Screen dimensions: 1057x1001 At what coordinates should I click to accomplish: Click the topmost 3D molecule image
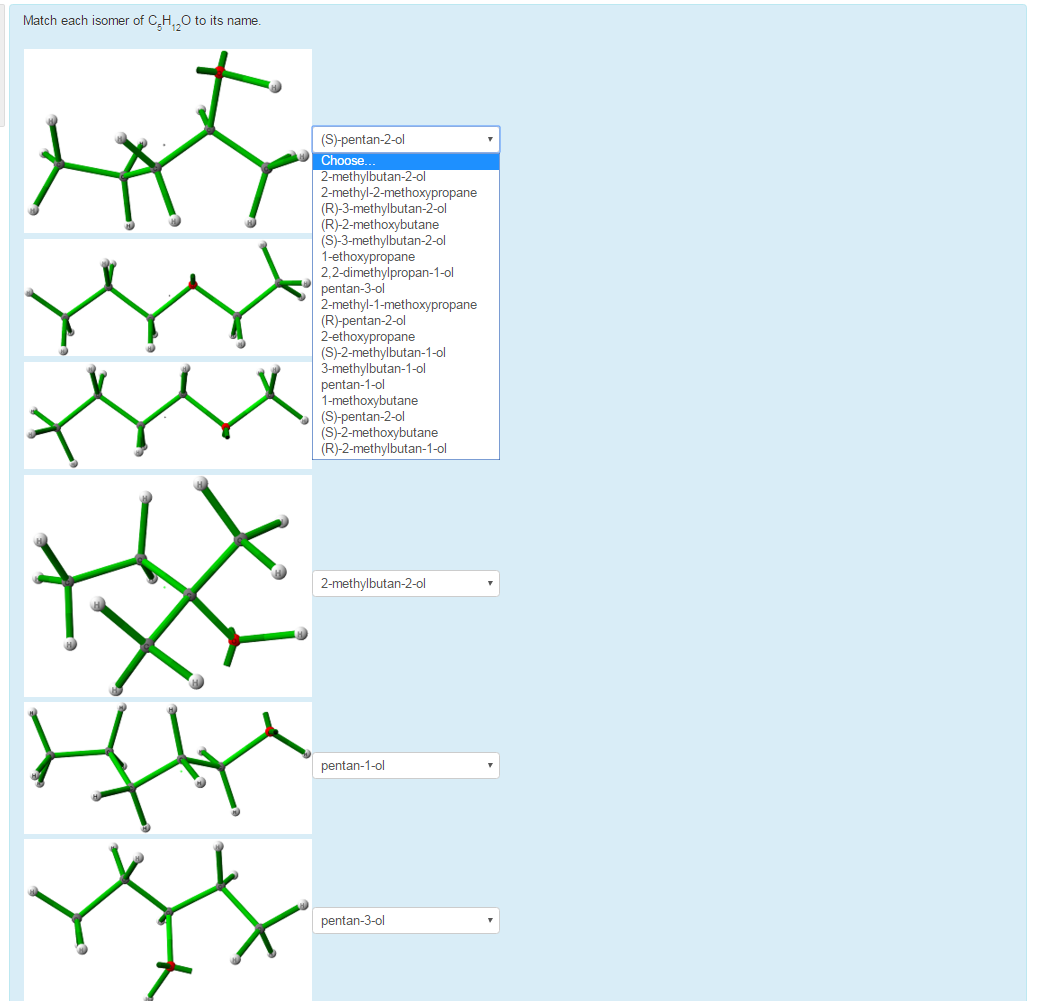(x=167, y=140)
